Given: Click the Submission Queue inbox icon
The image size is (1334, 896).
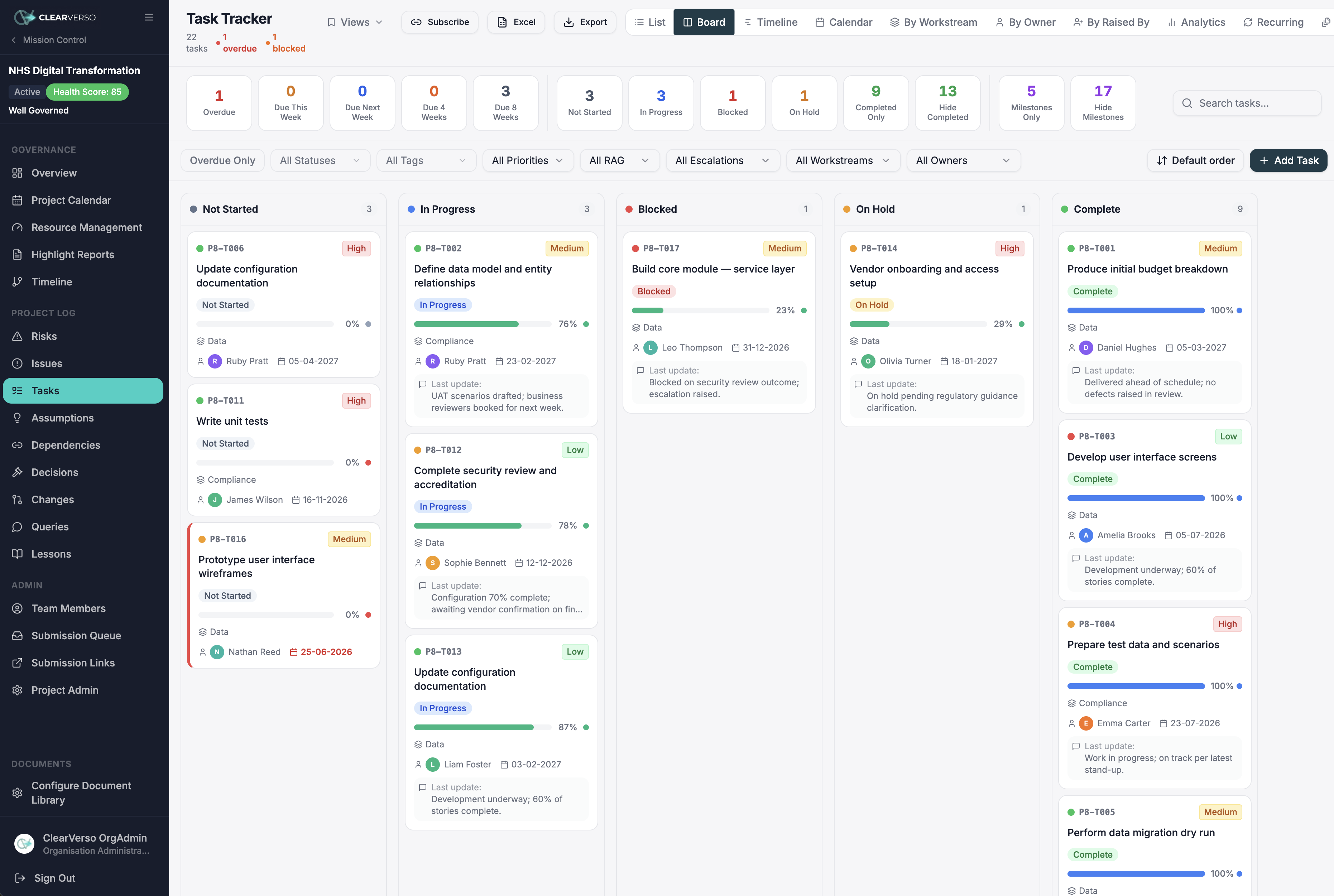Looking at the screenshot, I should (17, 635).
